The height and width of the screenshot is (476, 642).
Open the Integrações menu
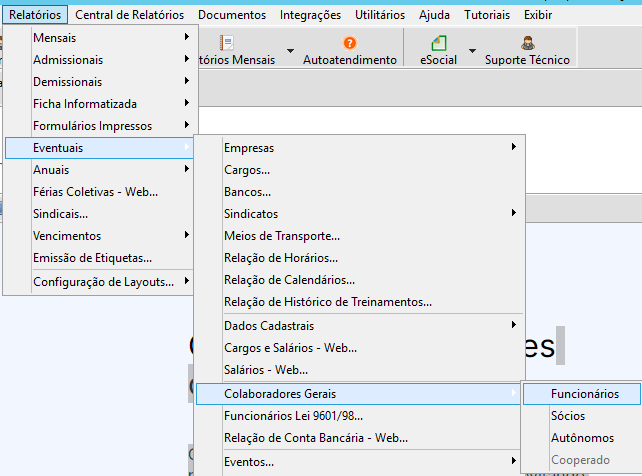(x=310, y=15)
